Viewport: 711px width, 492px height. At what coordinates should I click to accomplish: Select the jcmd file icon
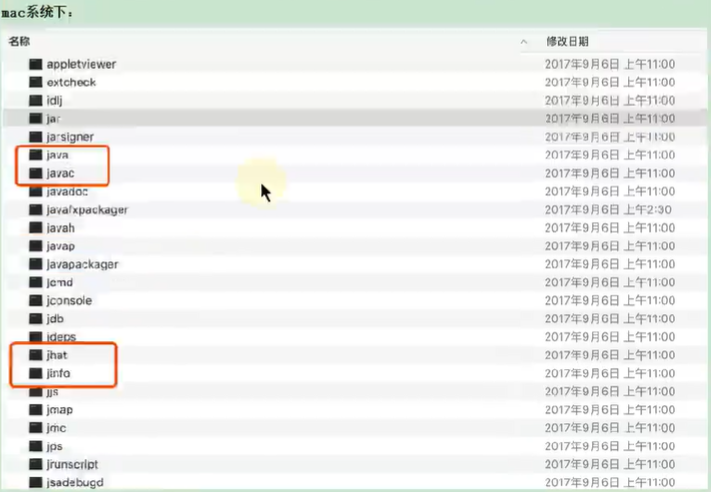pyautogui.click(x=36, y=282)
